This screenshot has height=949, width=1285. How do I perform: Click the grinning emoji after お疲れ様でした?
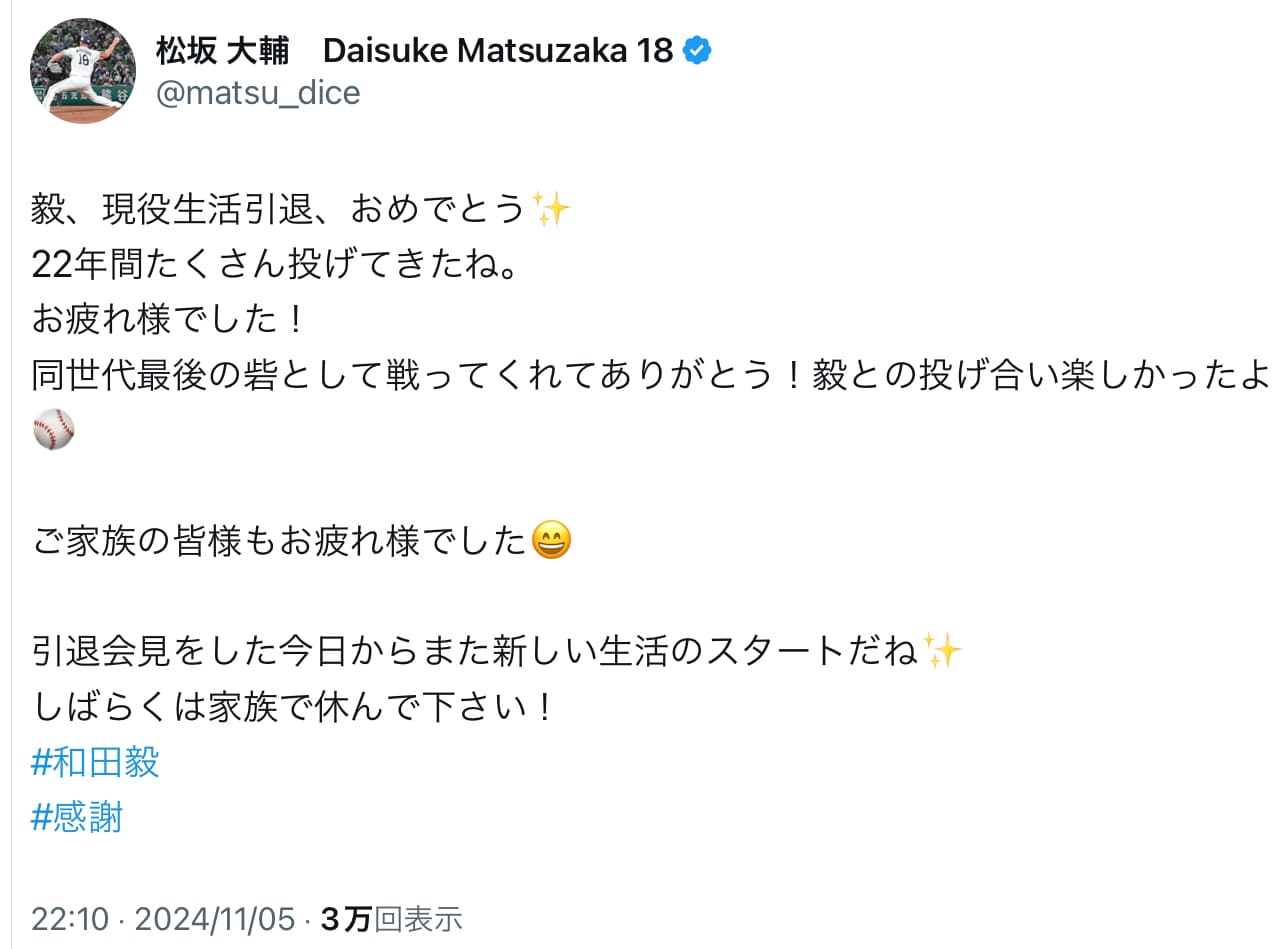[x=550, y=540]
